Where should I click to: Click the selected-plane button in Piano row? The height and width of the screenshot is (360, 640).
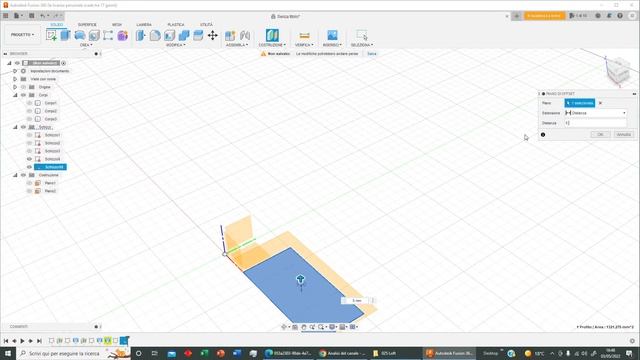580,103
